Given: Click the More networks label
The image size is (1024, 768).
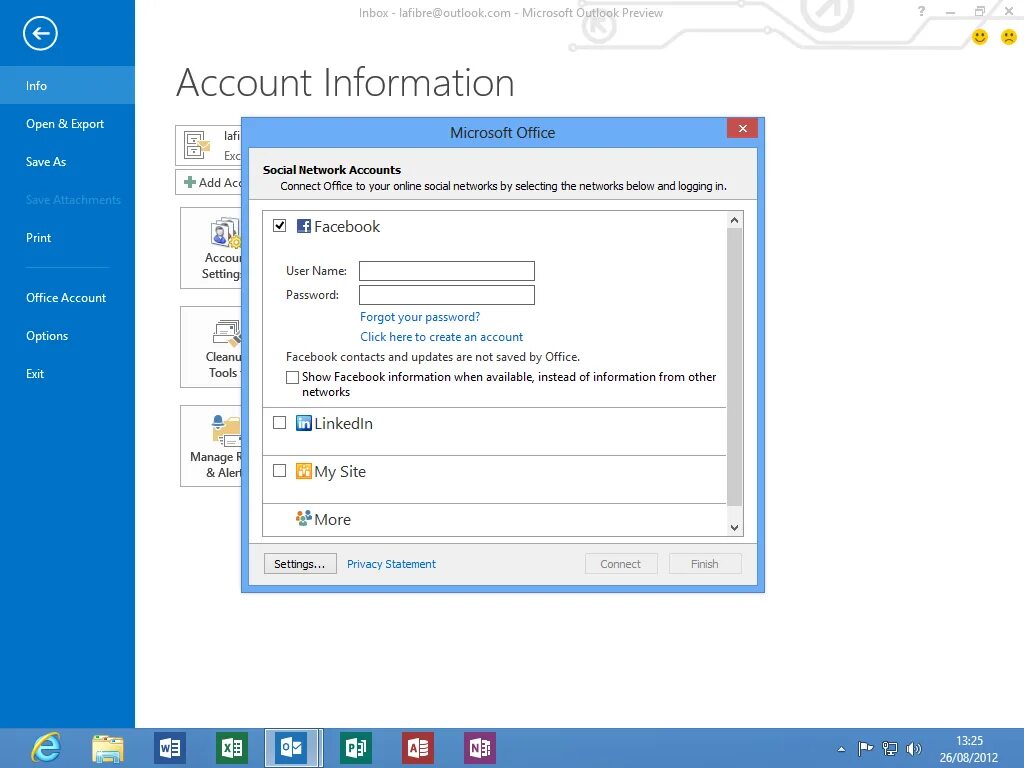Looking at the screenshot, I should coord(332,520).
